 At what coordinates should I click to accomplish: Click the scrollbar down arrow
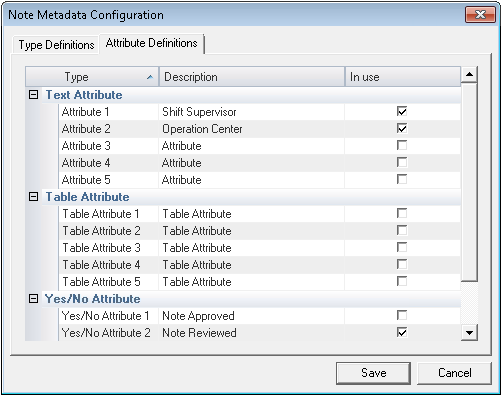point(469,333)
